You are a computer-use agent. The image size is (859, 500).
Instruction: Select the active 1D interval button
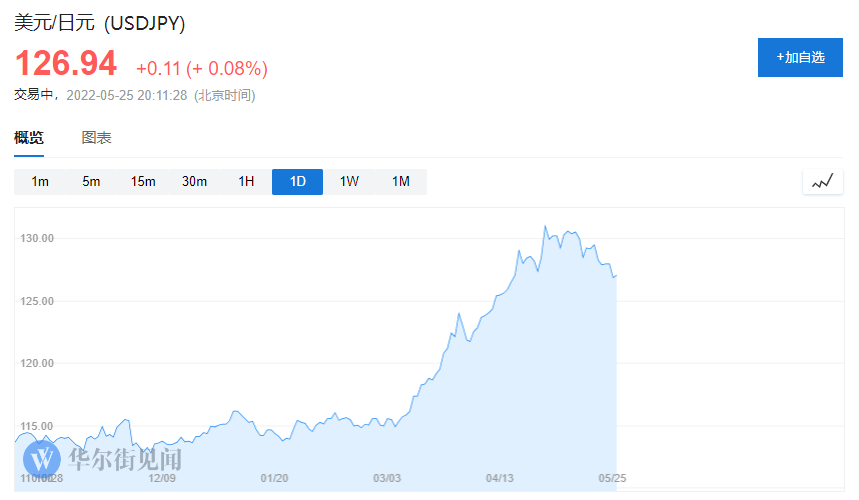click(x=297, y=182)
